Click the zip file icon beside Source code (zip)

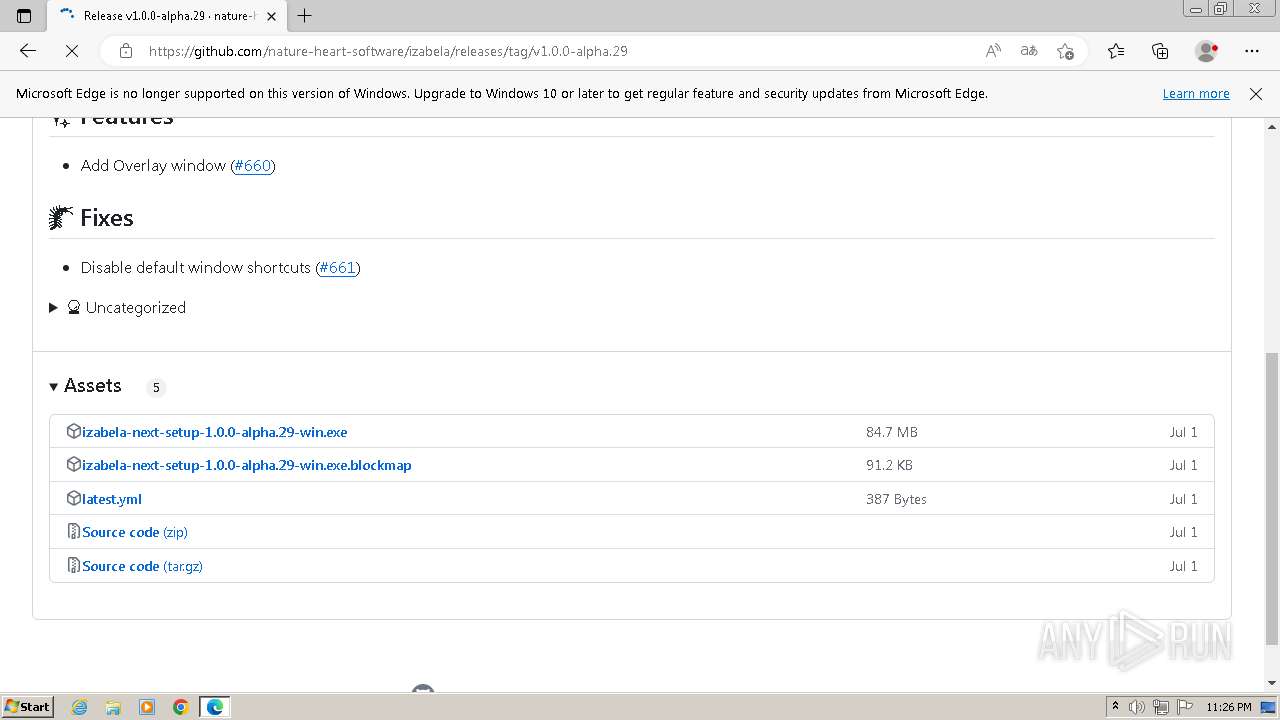[73, 531]
